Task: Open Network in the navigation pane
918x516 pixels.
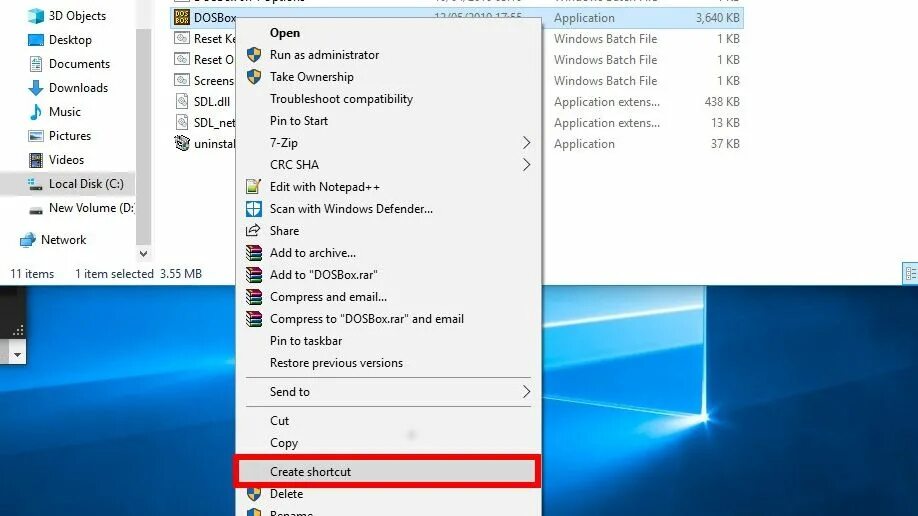Action: (x=63, y=240)
